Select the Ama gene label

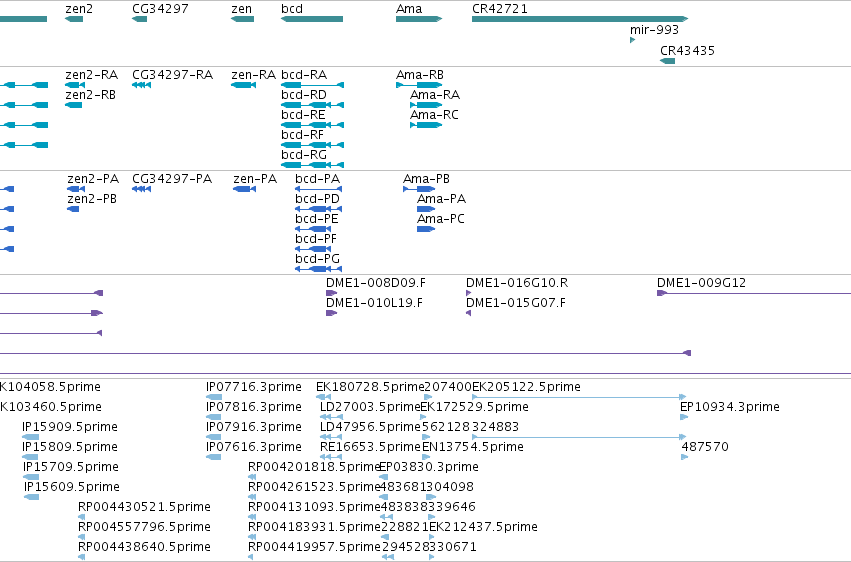409,9
